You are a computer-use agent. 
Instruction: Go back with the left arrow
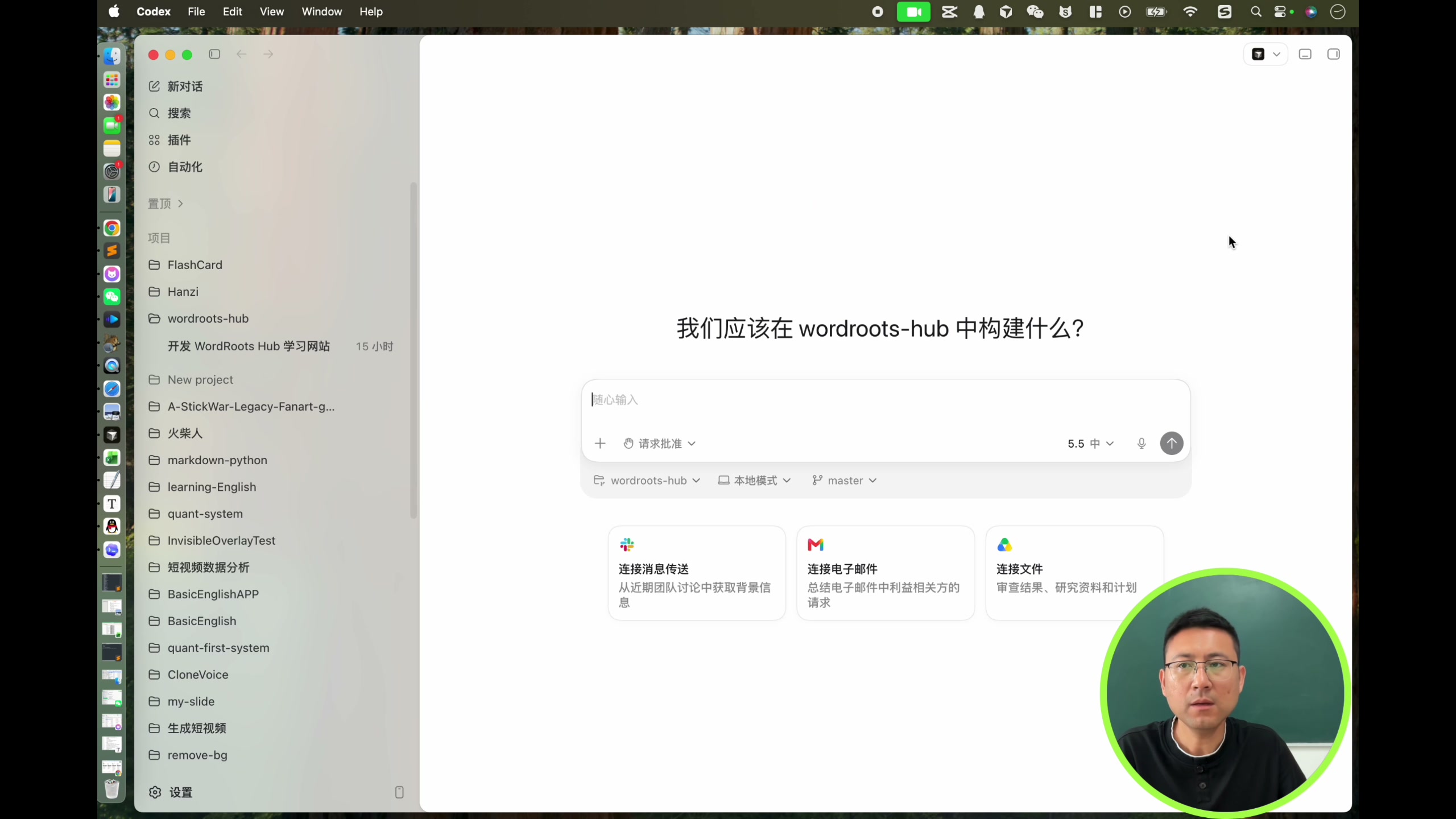coord(241,54)
